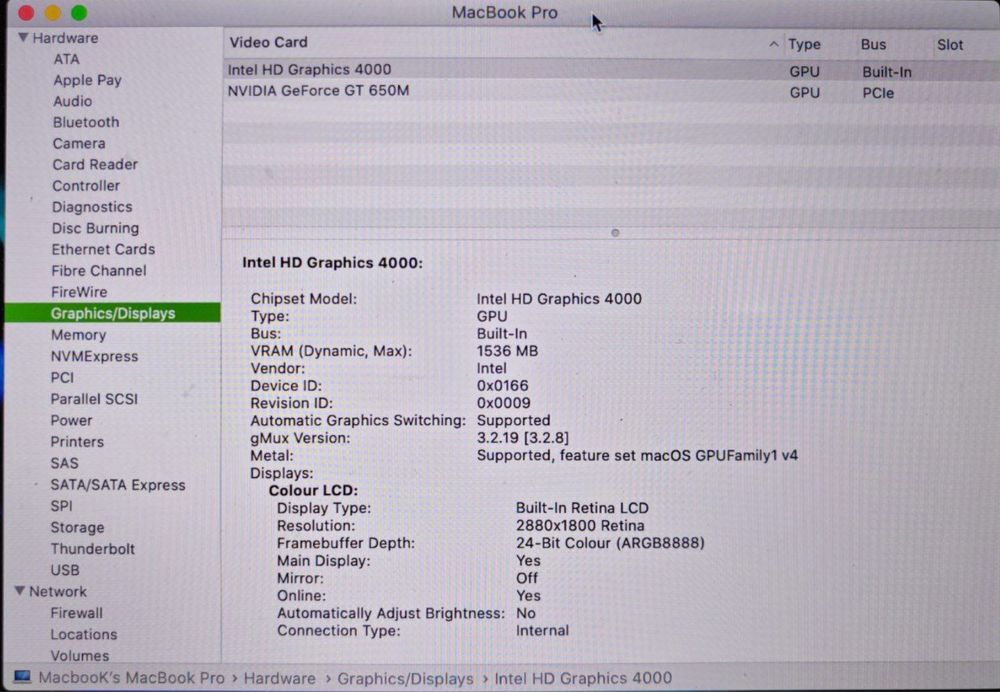Viewport: 1000px width, 692px height.
Task: Select ATA in the sidebar
Action: point(66,59)
